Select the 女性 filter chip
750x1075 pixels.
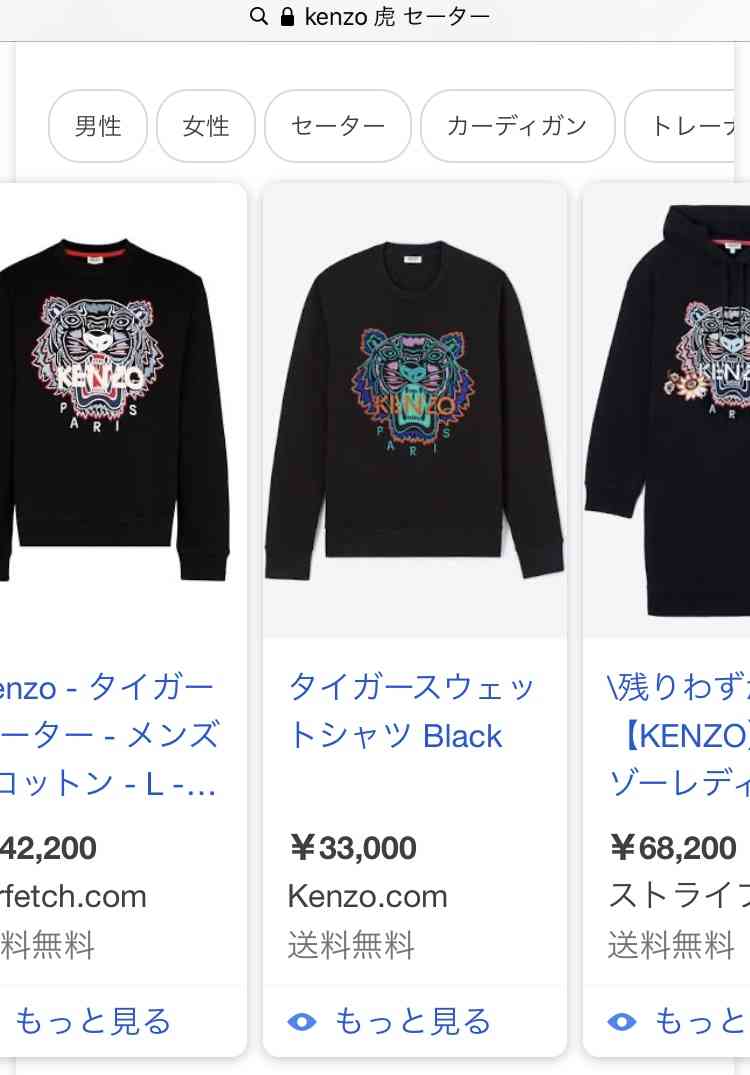tap(206, 126)
